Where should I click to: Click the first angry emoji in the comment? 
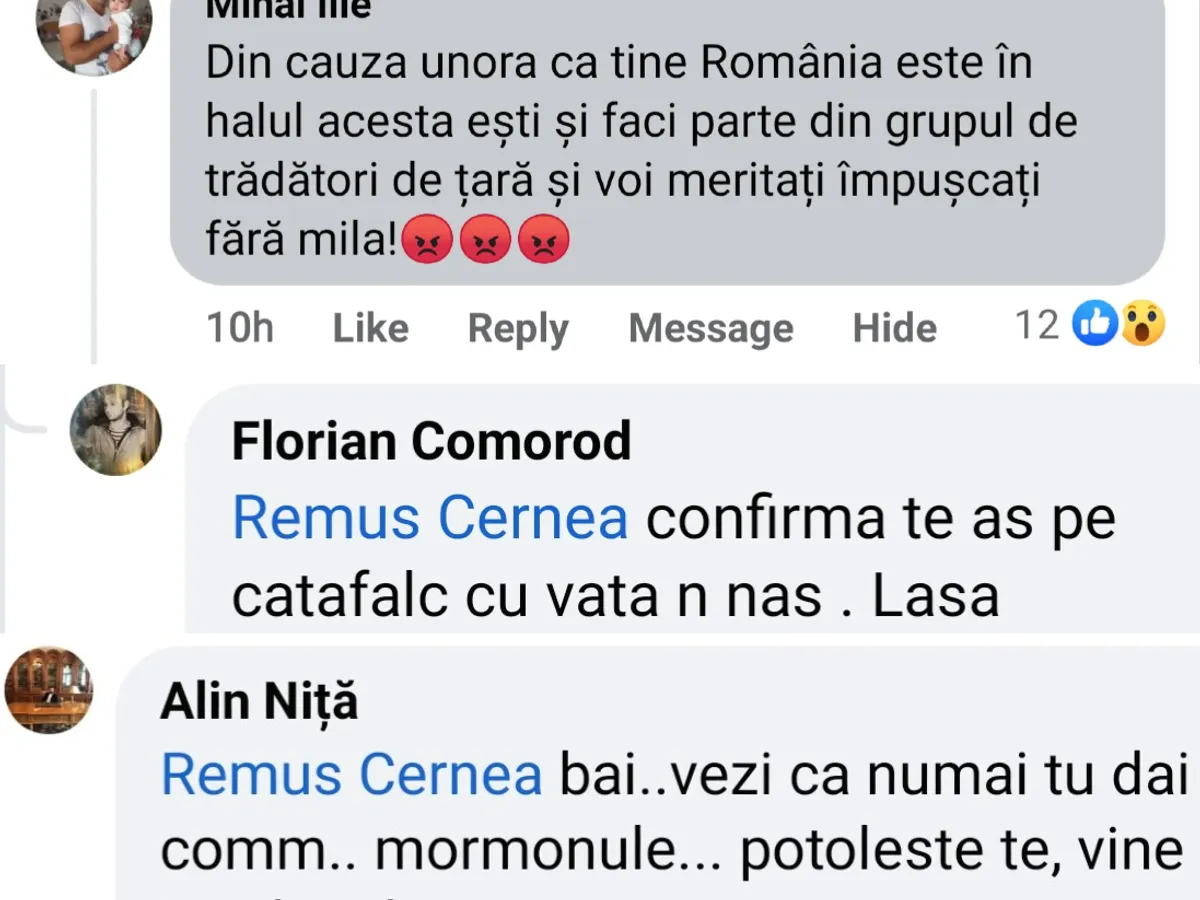[427, 240]
